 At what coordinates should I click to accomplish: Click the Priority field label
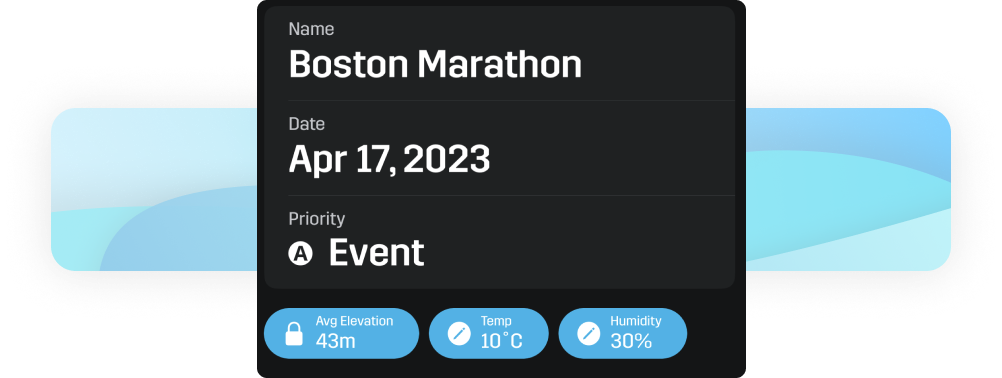[317, 219]
